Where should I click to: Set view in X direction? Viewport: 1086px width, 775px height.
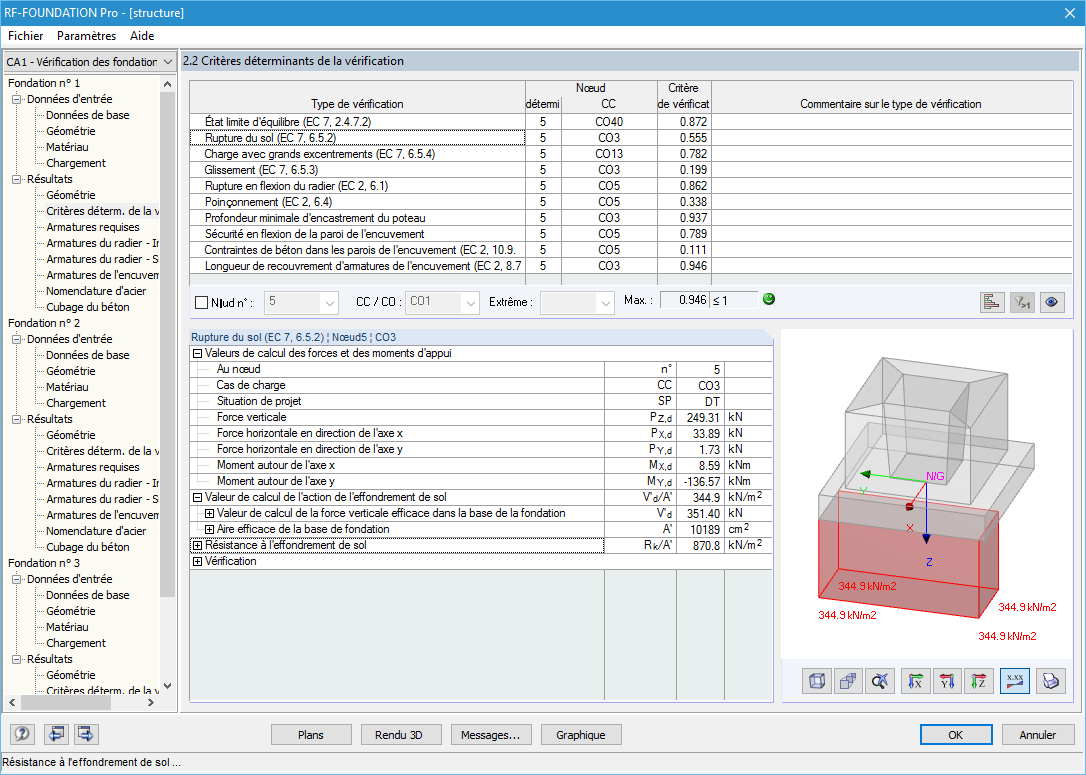[x=916, y=681]
